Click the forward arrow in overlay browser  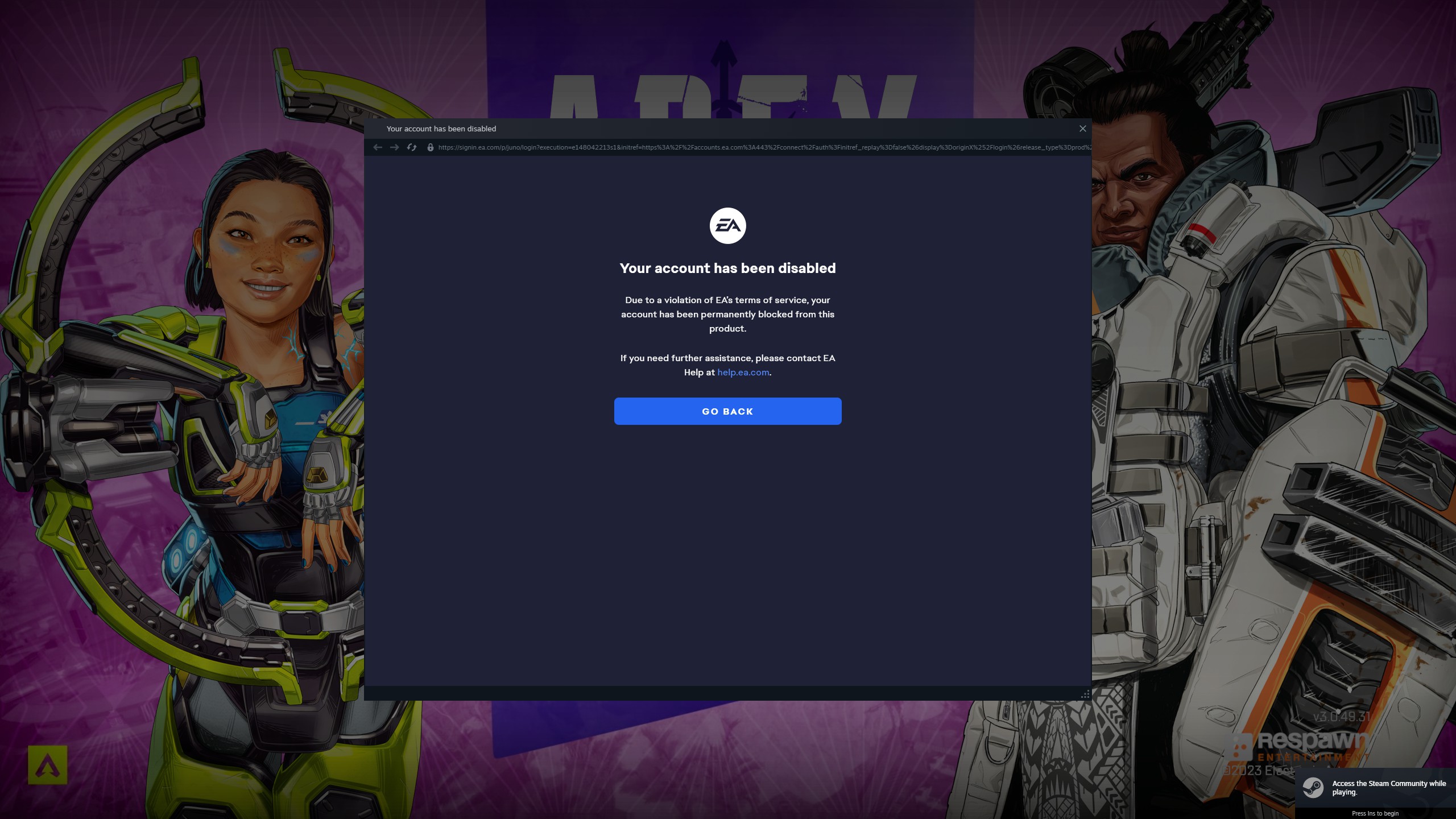click(x=395, y=147)
